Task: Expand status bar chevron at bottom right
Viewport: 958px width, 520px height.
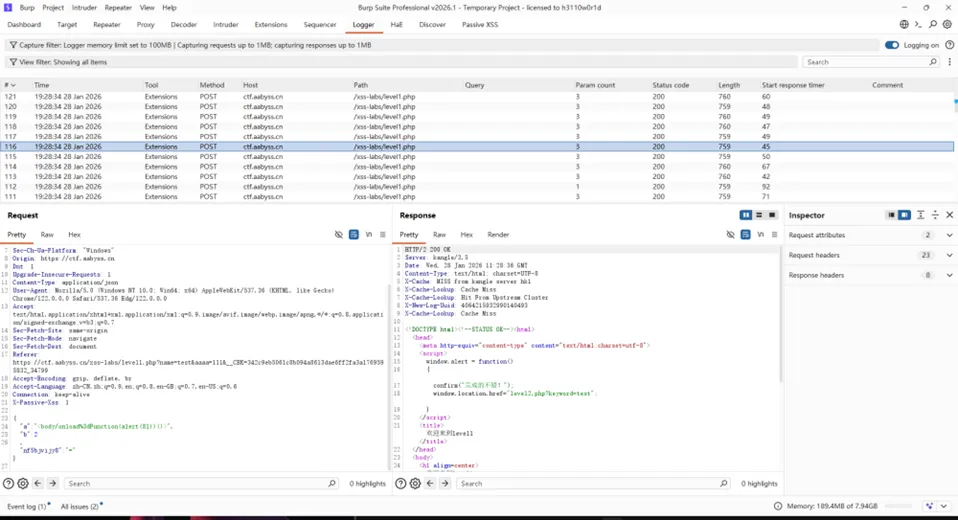Action: [944, 506]
